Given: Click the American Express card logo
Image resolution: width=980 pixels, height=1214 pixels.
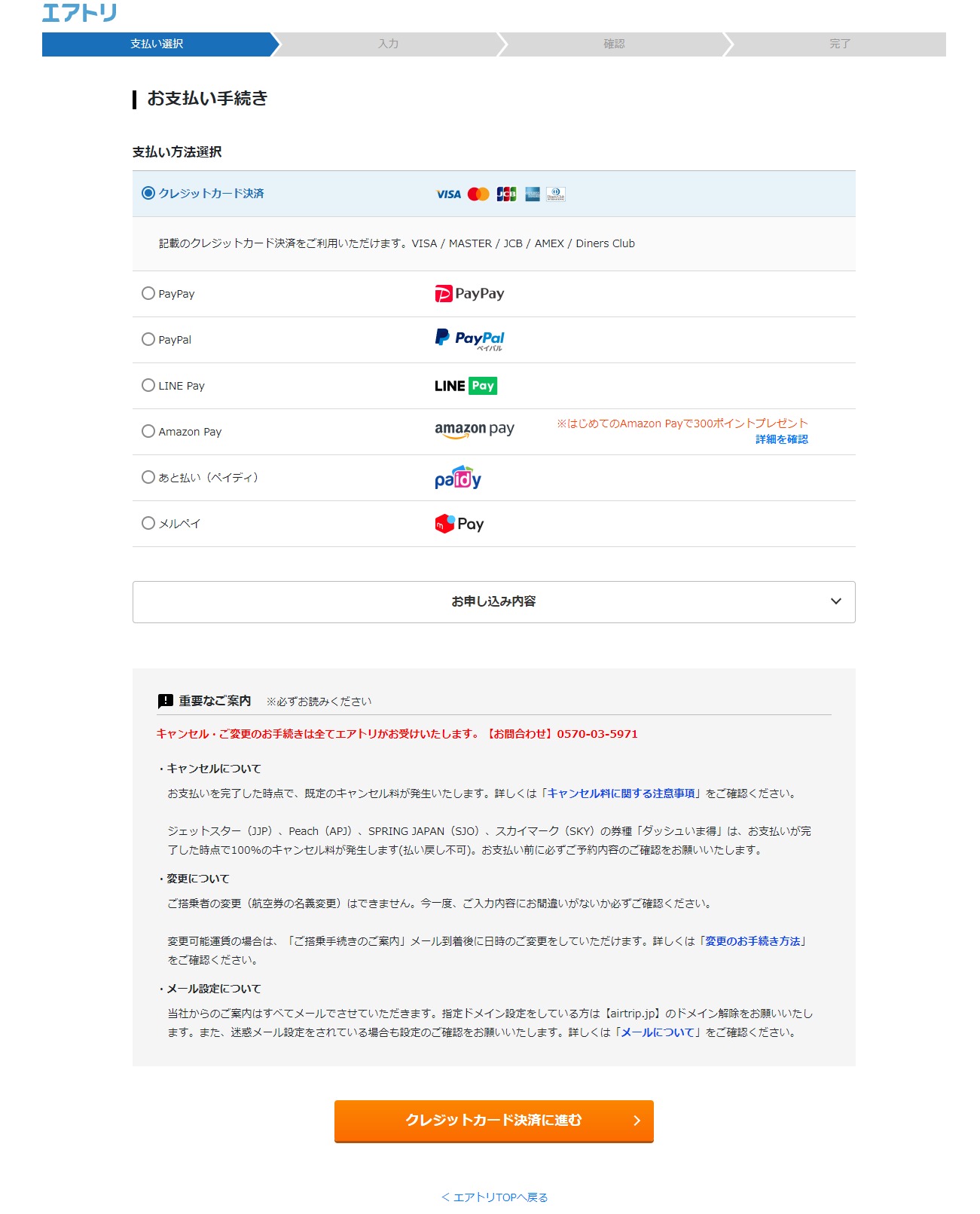Looking at the screenshot, I should click(533, 194).
